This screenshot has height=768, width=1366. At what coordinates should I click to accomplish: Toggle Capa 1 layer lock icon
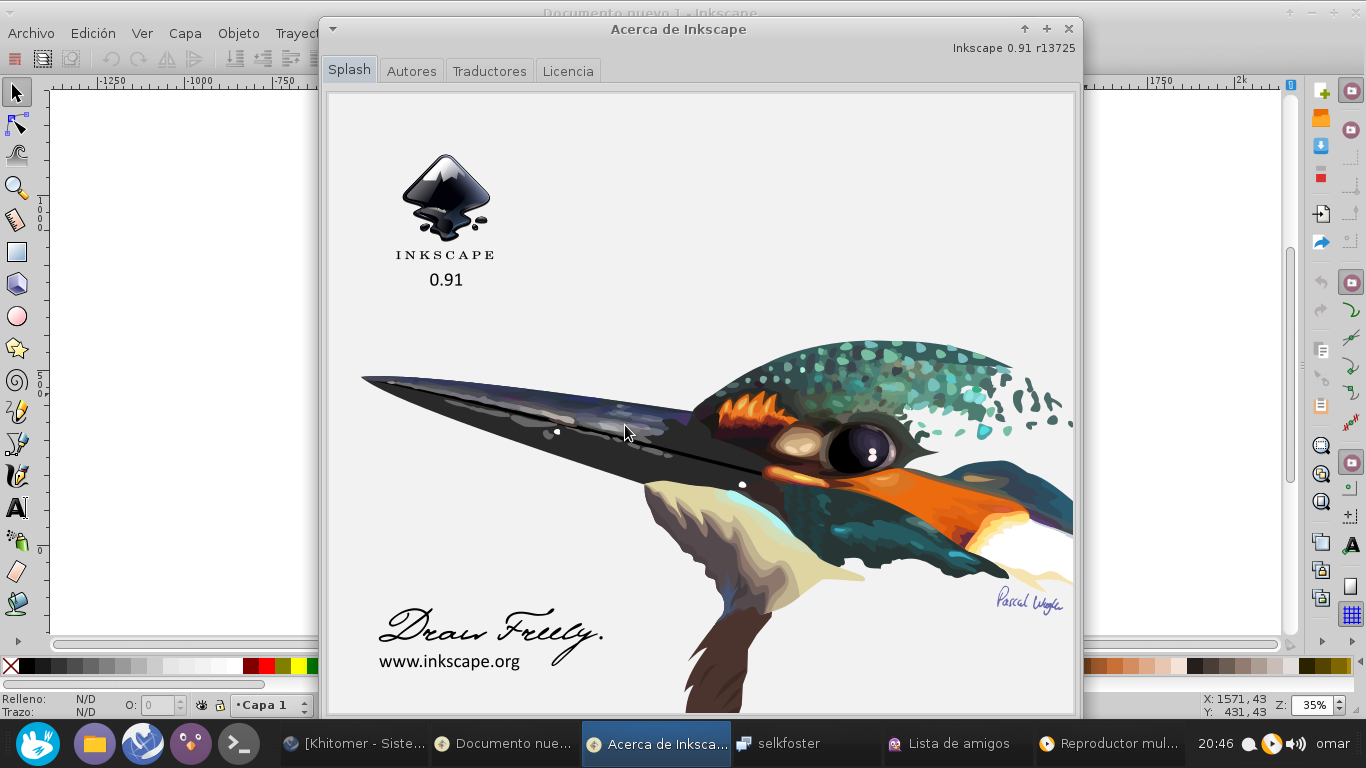tap(219, 706)
